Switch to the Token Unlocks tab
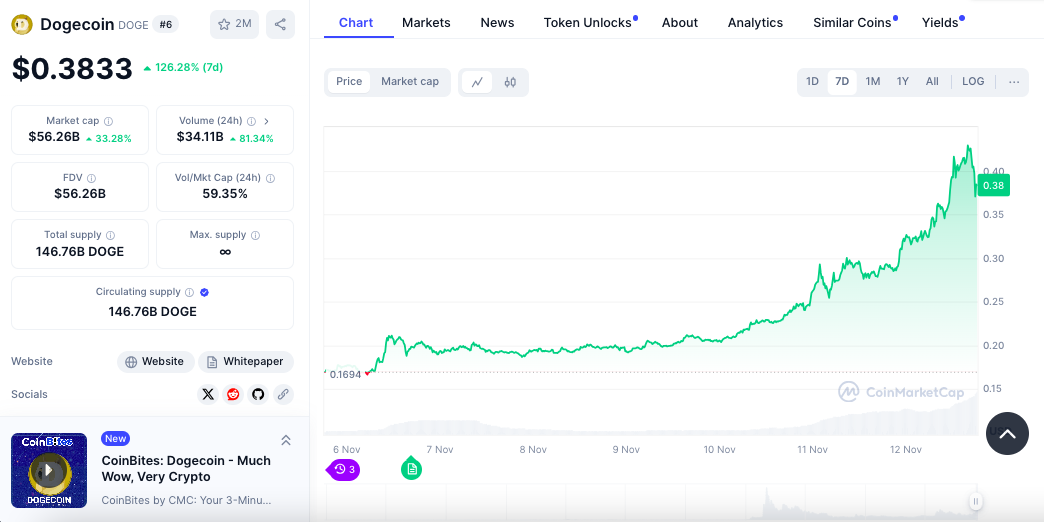 (587, 23)
